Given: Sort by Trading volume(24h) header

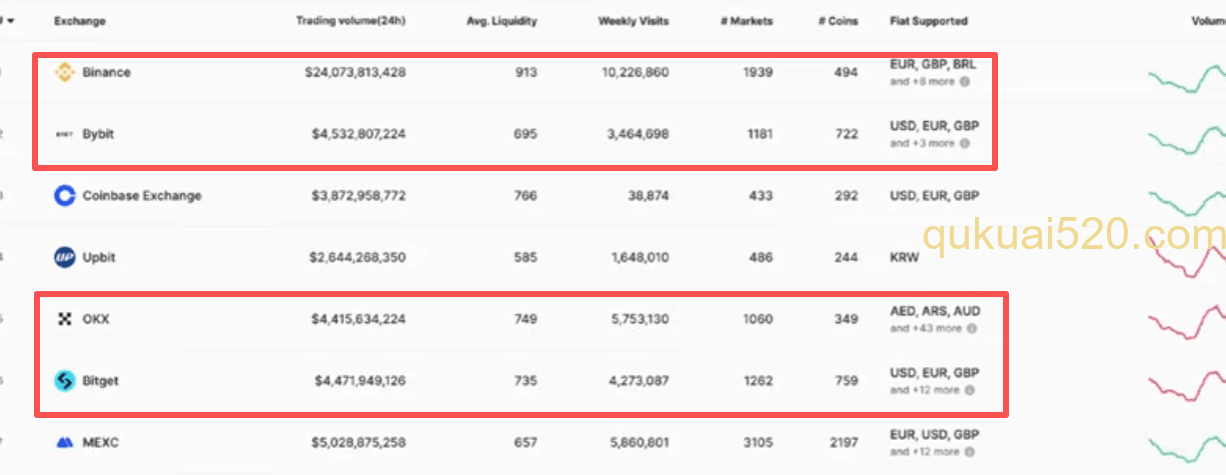Looking at the screenshot, I should tap(351, 21).
